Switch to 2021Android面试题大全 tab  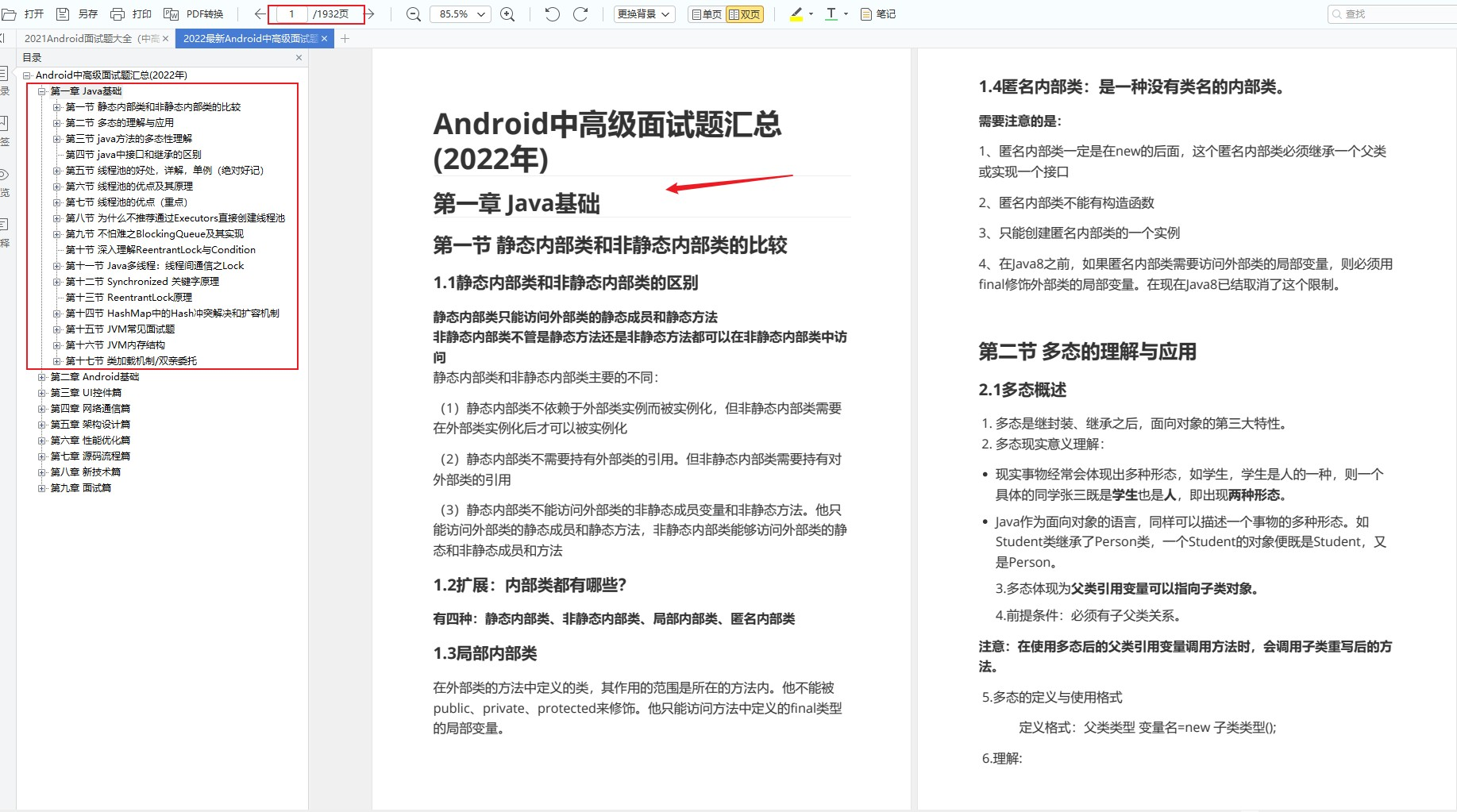91,38
